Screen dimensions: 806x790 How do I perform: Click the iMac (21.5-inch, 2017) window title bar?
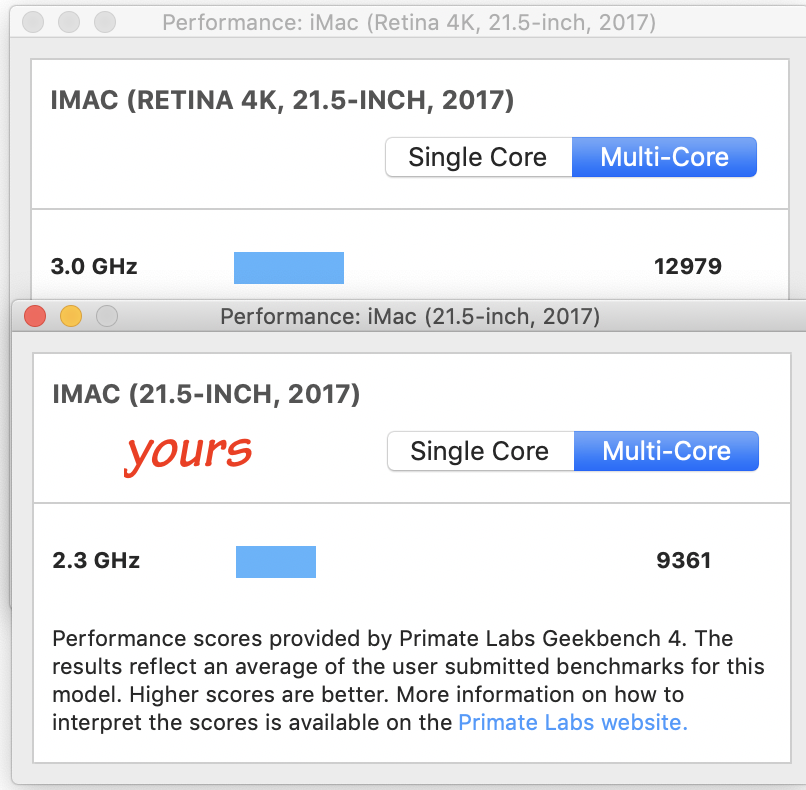pos(409,317)
